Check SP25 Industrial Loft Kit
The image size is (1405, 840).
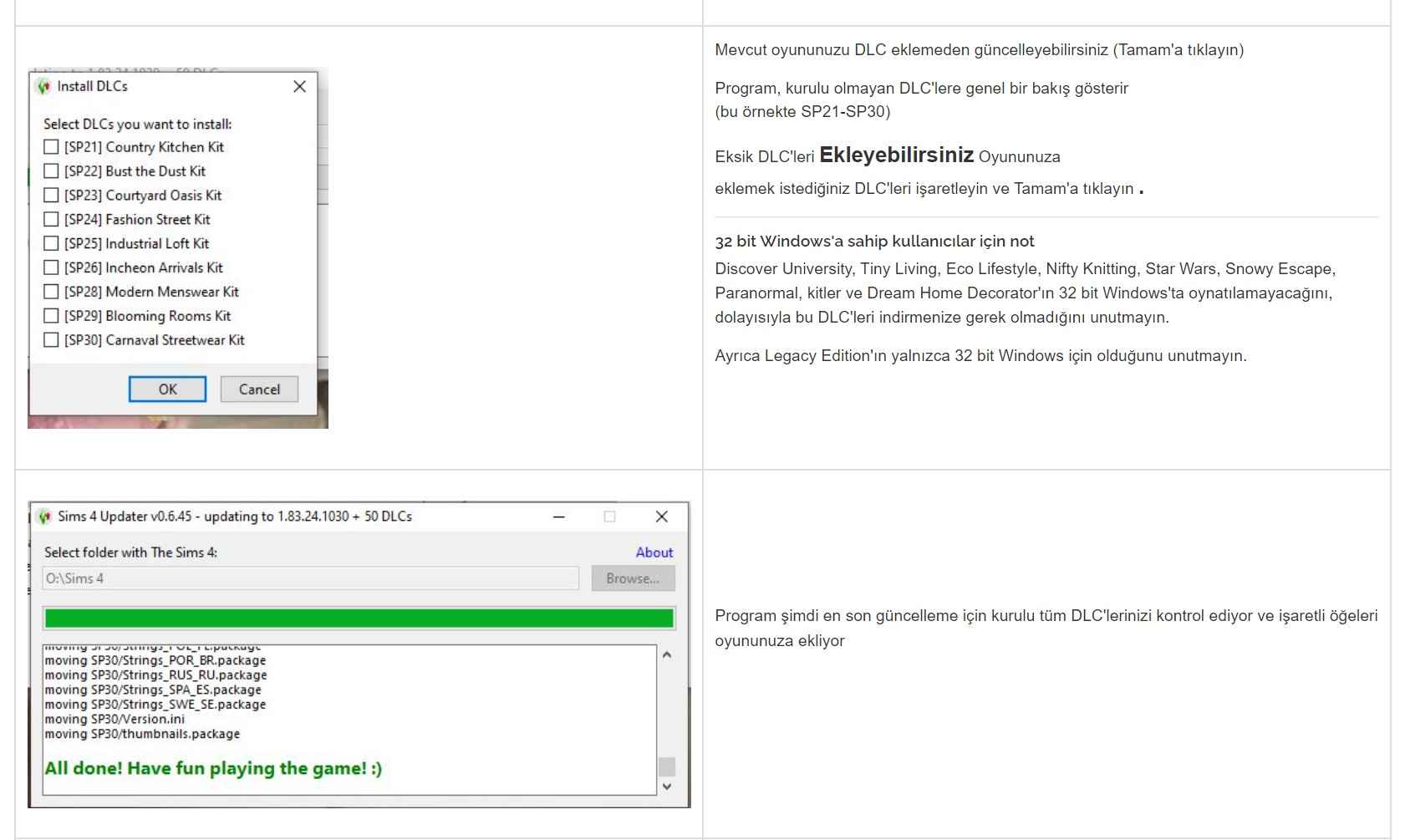click(x=51, y=244)
